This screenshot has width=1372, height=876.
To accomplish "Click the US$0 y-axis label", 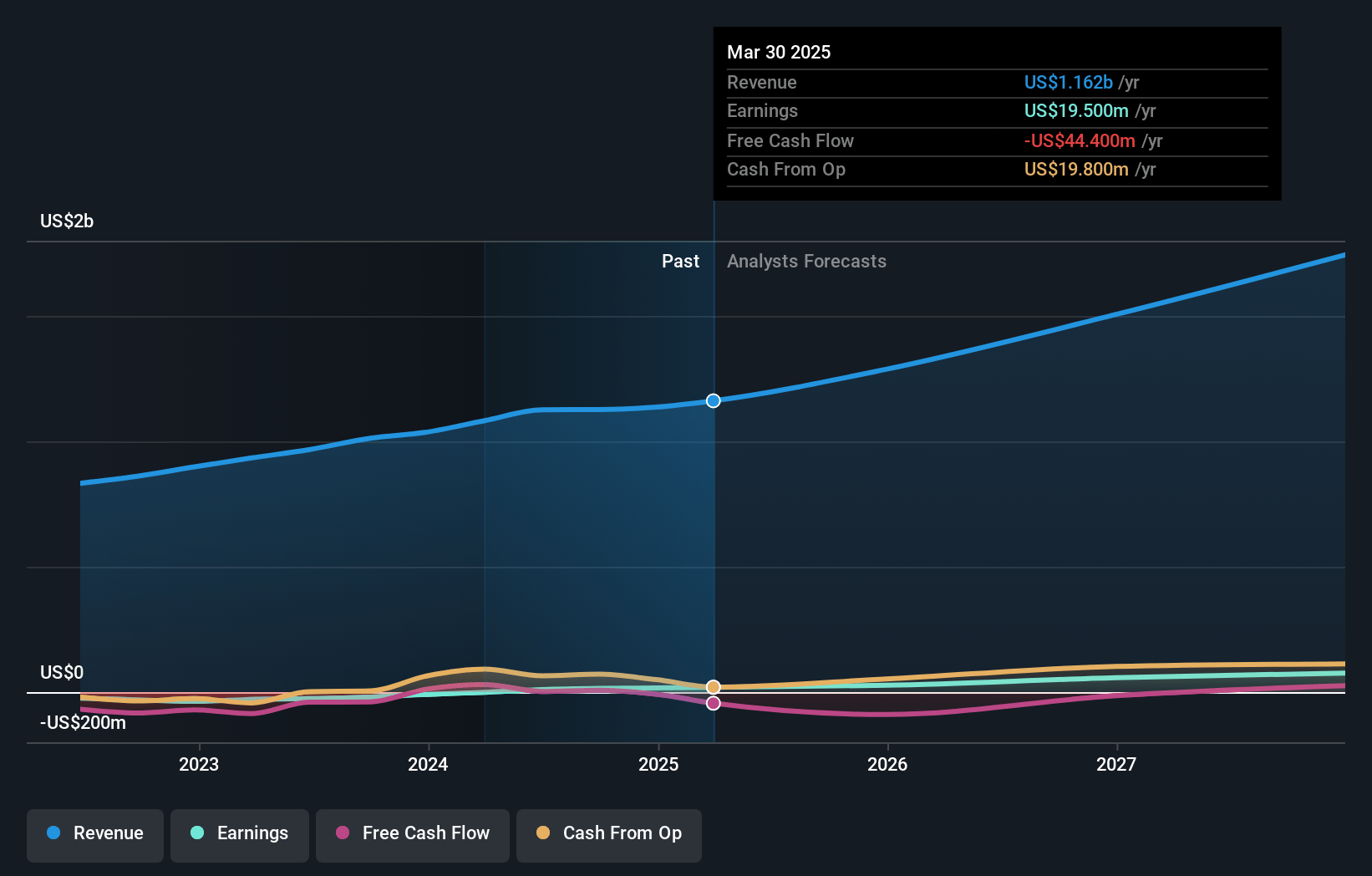I will pos(62,672).
